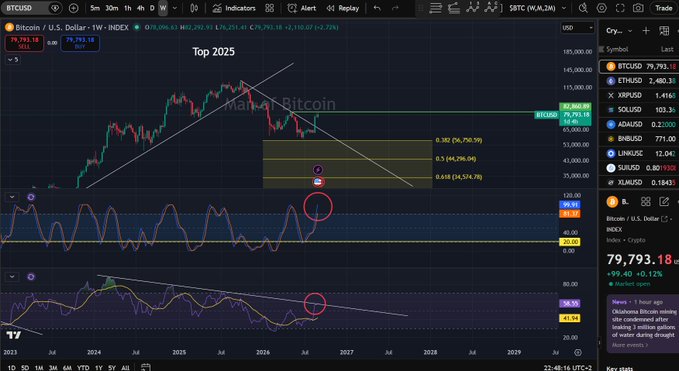This screenshot has width=679, height=371.
Task: Add a symbol with plus-circle icon
Action: tap(74, 8)
